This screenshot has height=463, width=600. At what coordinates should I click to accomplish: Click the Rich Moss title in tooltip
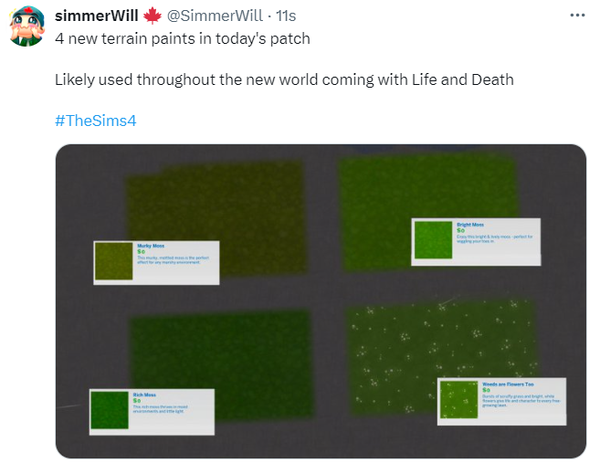(144, 395)
